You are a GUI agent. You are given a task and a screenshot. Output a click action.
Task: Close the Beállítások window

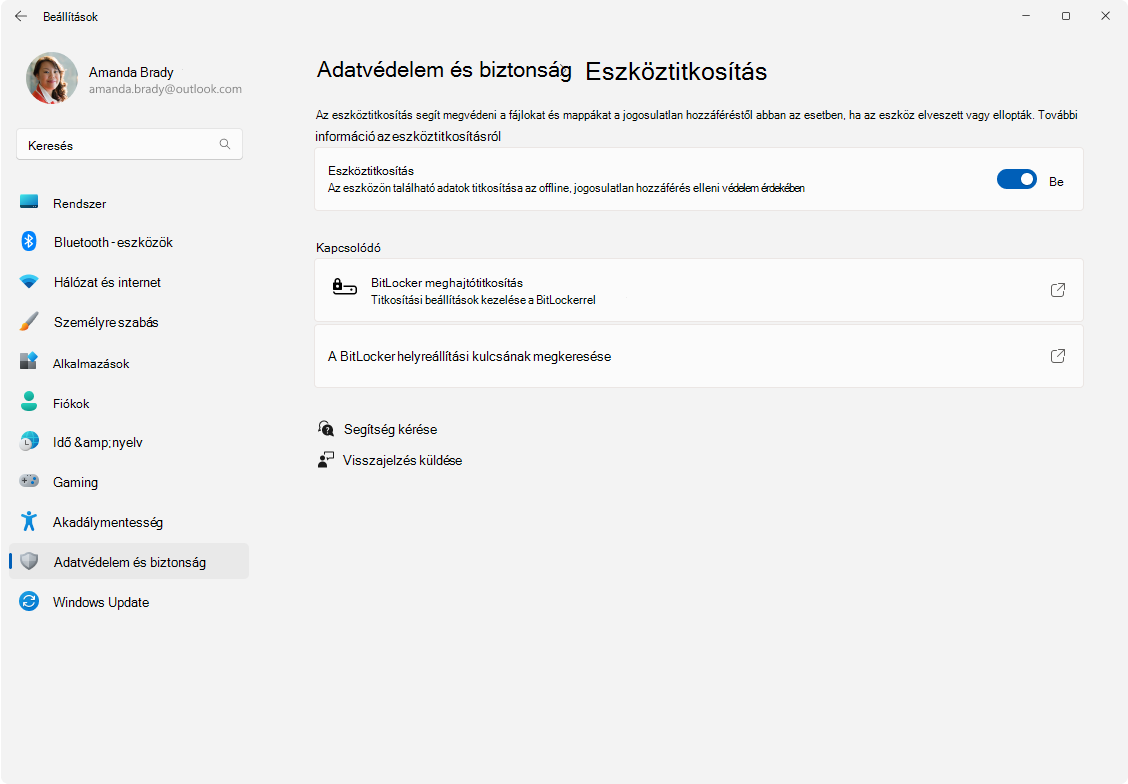point(1106,16)
